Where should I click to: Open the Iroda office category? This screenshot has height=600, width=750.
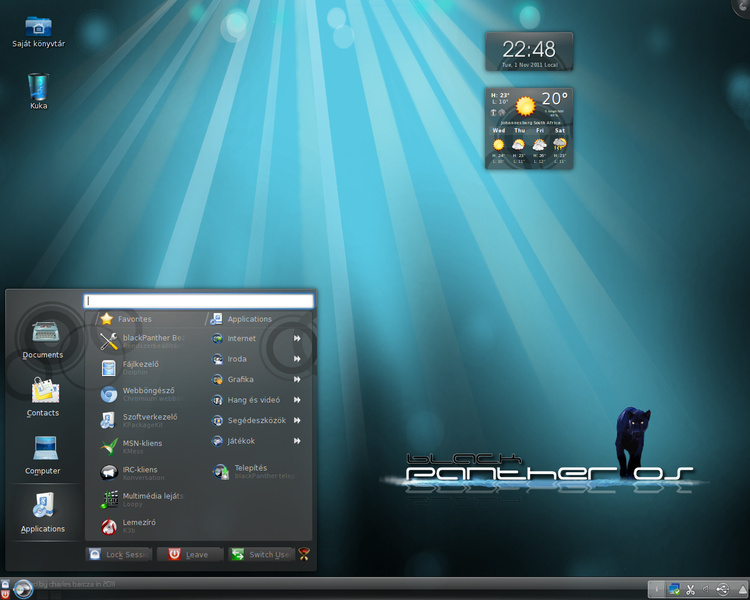click(x=256, y=359)
